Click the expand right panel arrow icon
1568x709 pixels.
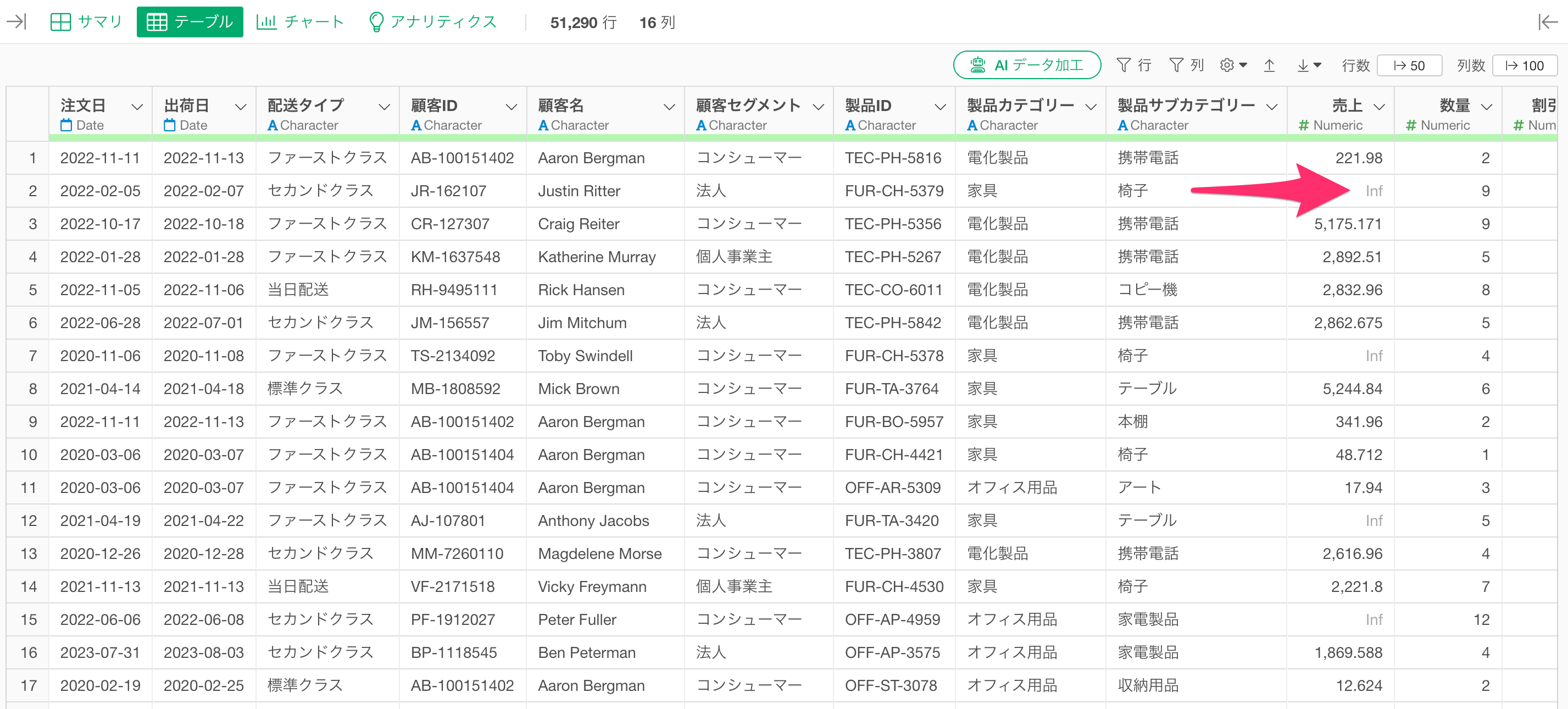pyautogui.click(x=1548, y=22)
